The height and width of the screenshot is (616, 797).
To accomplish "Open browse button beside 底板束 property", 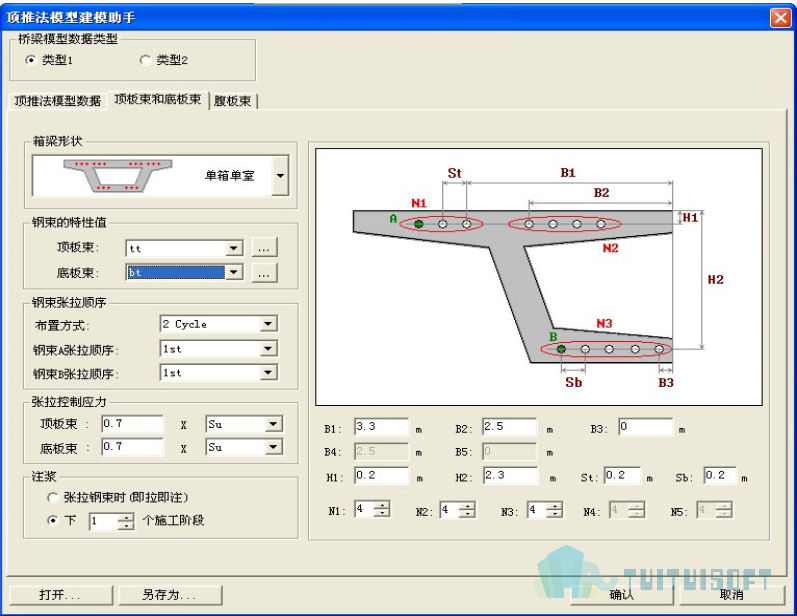I will coord(264,273).
